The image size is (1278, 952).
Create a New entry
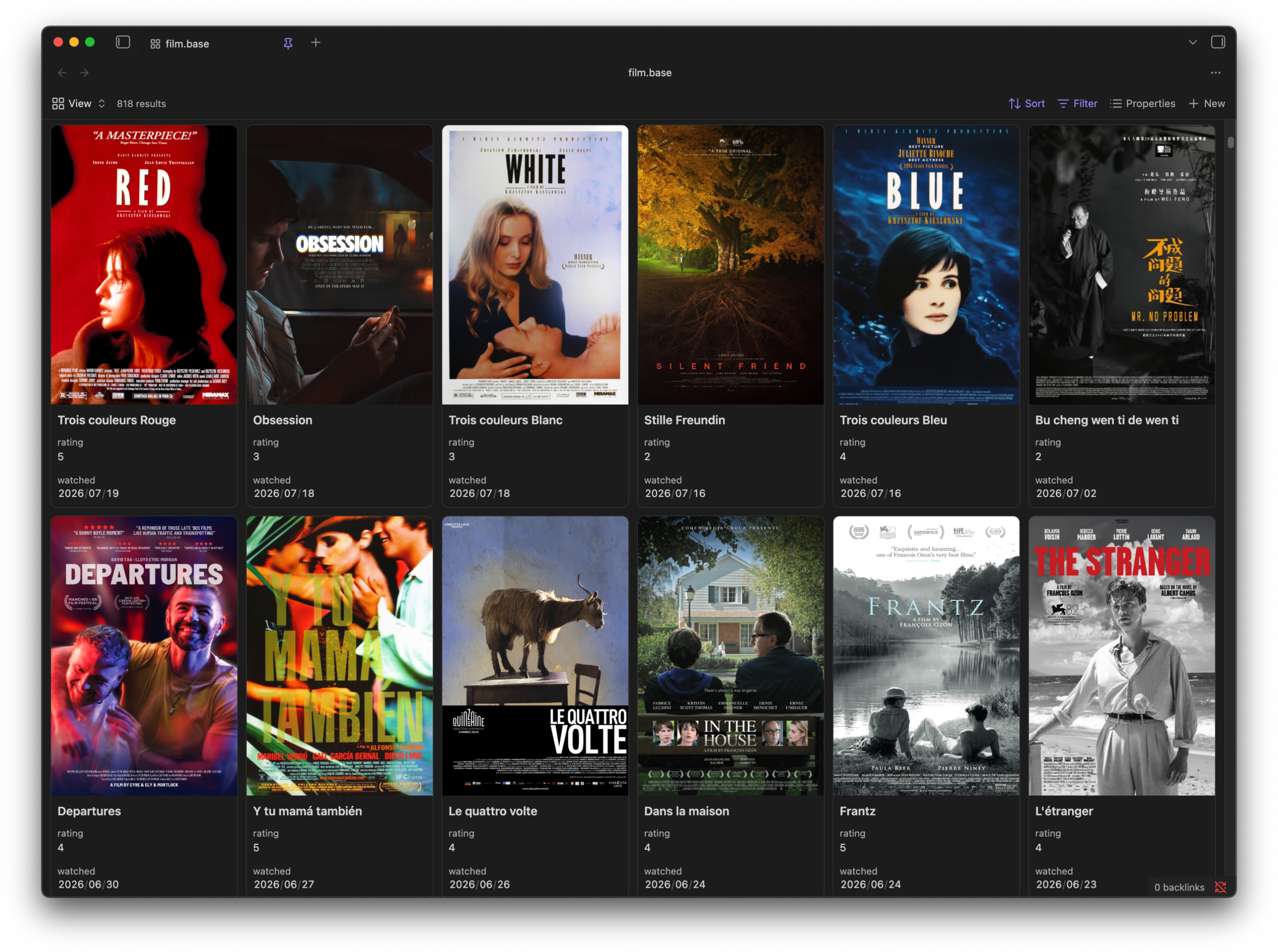coord(1207,104)
